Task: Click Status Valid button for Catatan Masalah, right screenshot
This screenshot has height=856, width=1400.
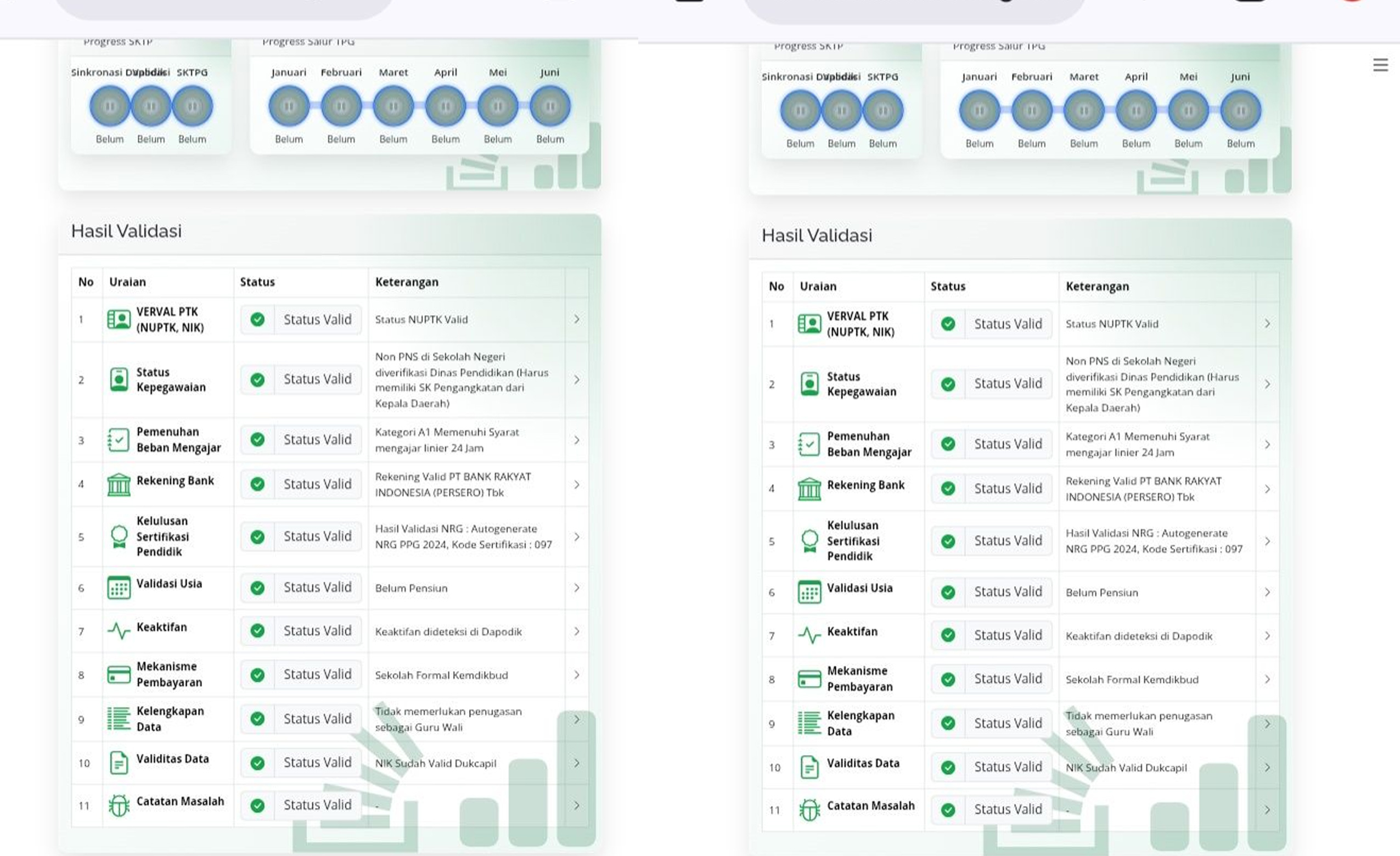Action: (x=1008, y=809)
